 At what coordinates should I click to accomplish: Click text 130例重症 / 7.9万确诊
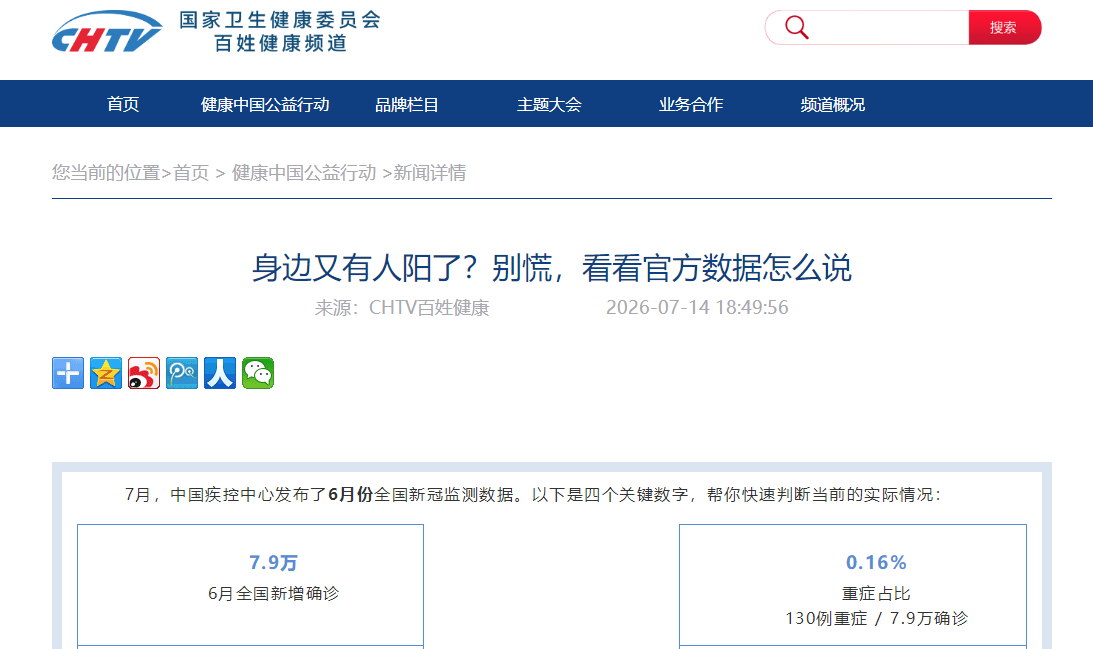click(x=876, y=618)
